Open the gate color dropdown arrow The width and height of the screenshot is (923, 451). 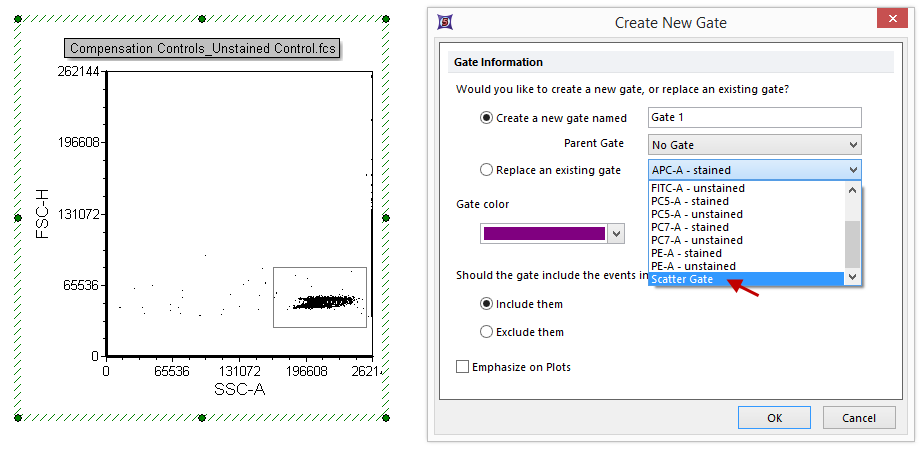pos(616,233)
